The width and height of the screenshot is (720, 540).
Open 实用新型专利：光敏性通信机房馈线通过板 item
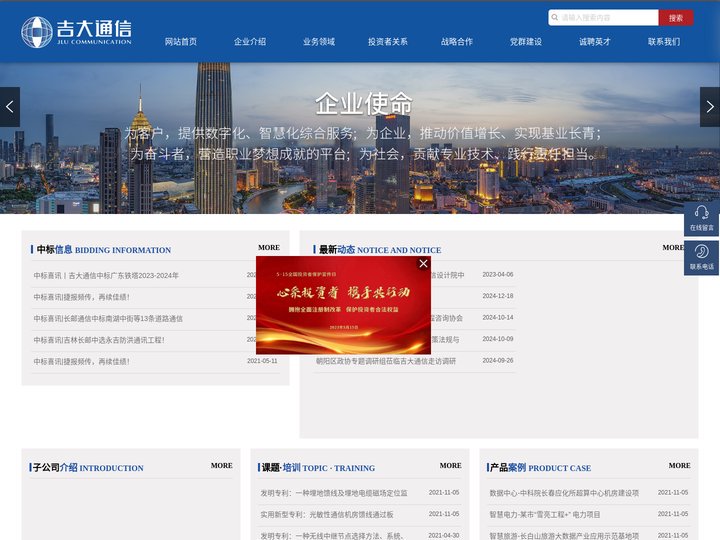tap(327, 515)
